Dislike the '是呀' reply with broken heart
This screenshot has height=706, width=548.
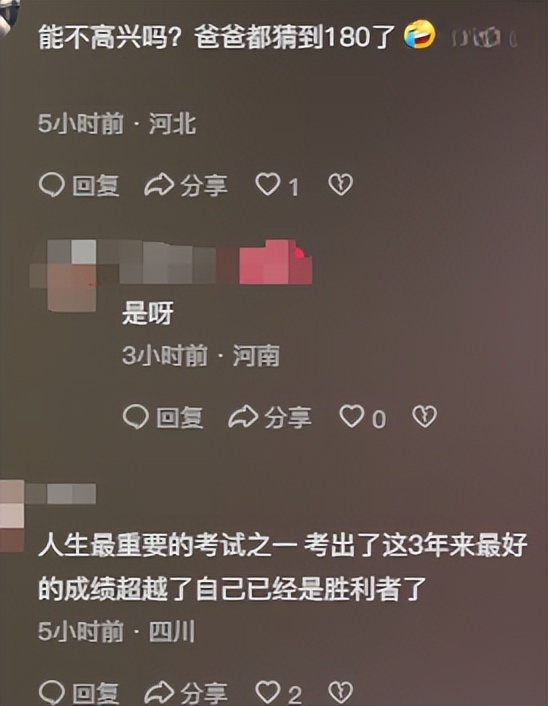coord(425,416)
